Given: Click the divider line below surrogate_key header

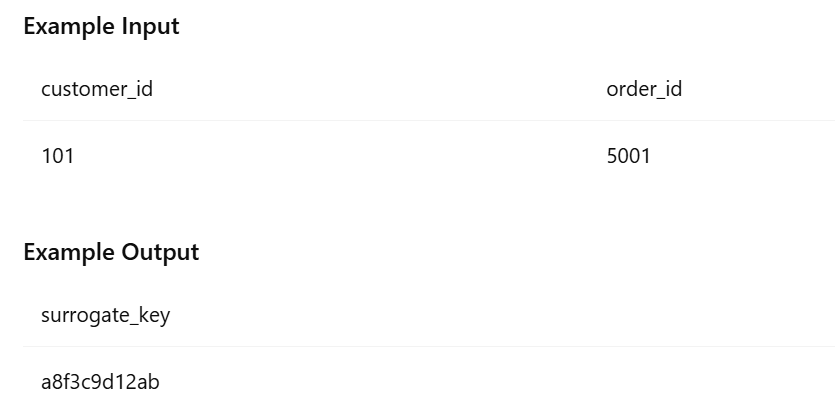Looking at the screenshot, I should [429, 347].
